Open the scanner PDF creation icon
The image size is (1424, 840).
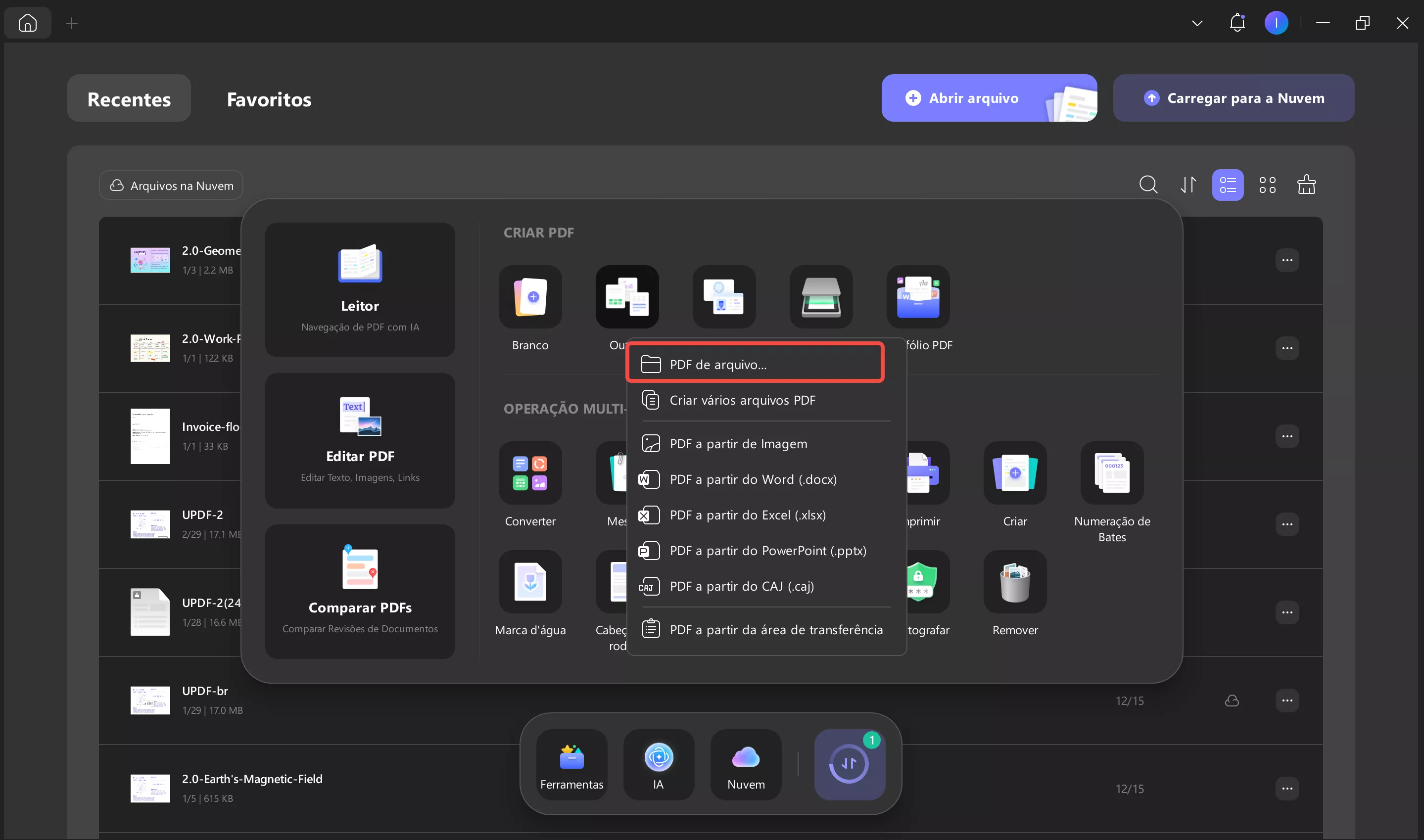point(820,297)
